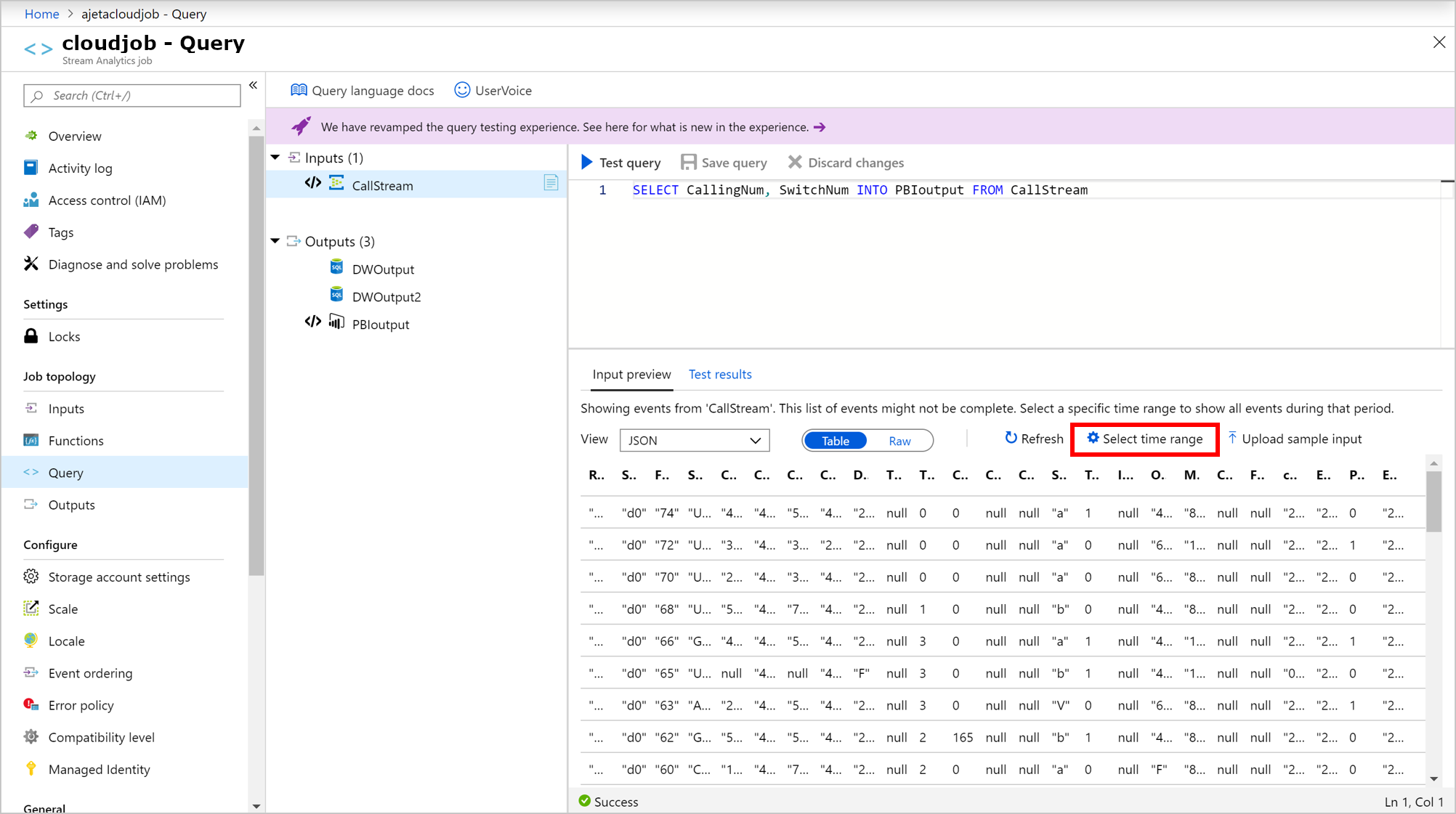Switch to the Test results tab

pyautogui.click(x=720, y=374)
